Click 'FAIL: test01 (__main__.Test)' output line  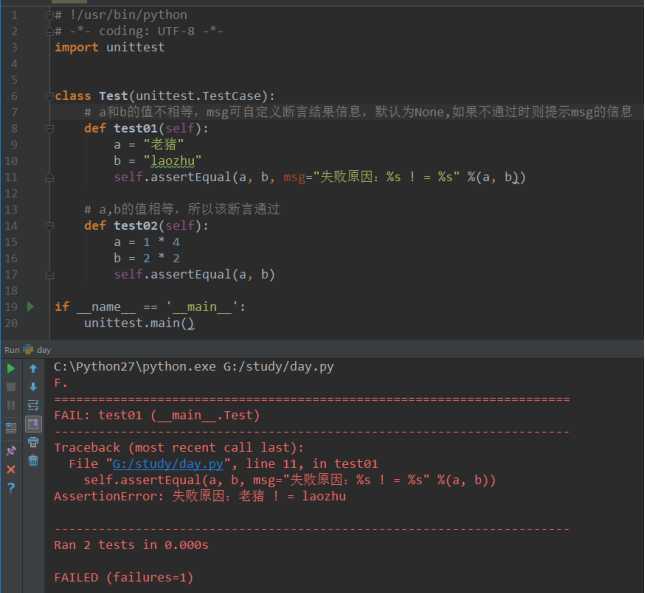[157, 415]
